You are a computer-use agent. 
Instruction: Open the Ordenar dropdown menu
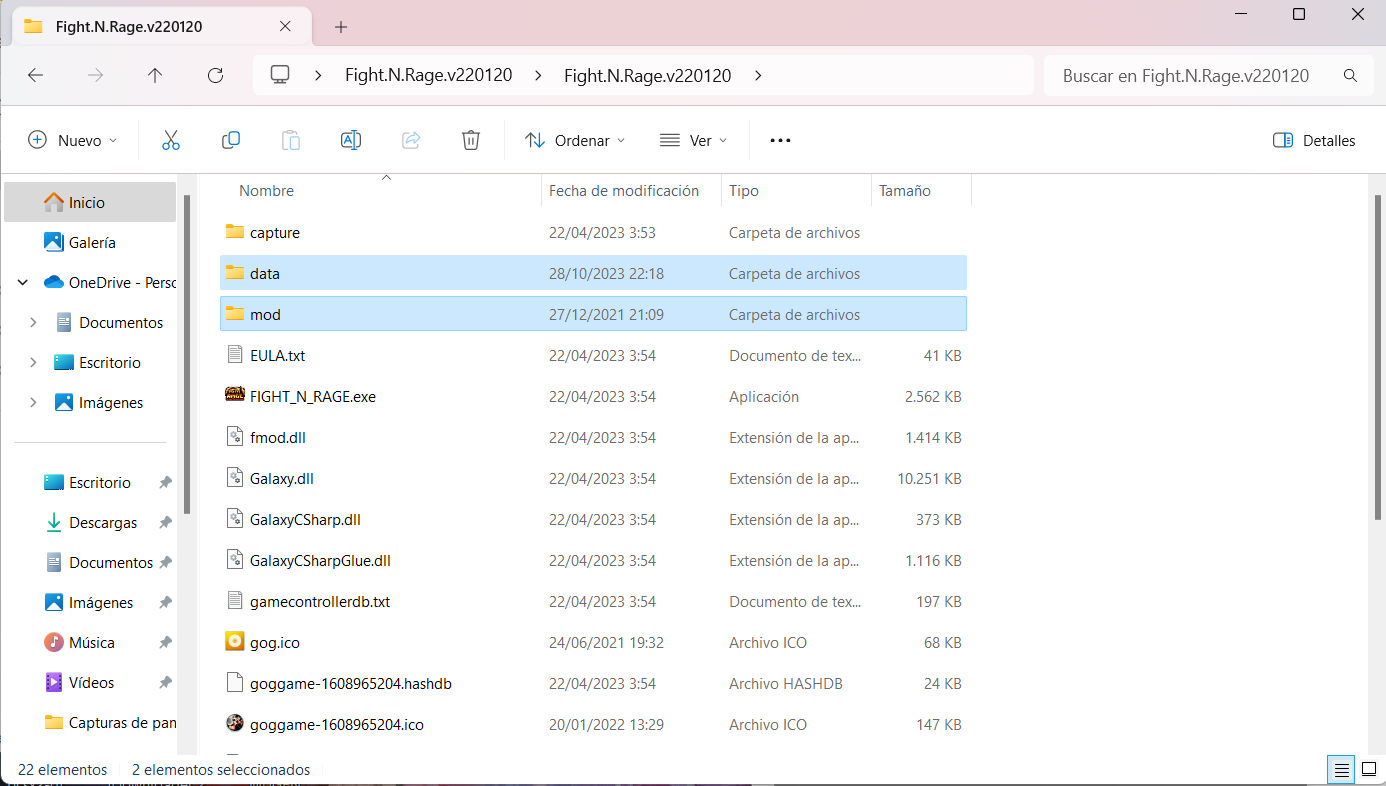point(575,140)
